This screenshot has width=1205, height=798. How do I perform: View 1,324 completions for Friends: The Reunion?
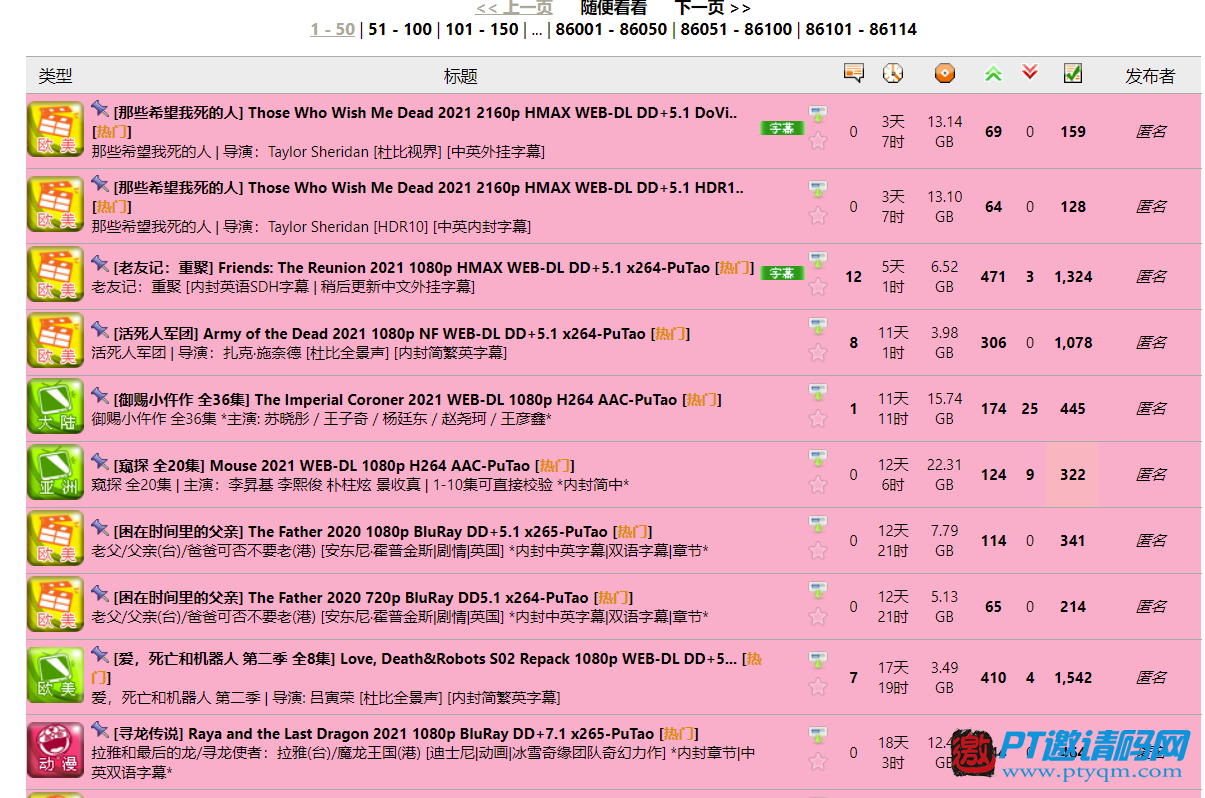(1073, 277)
